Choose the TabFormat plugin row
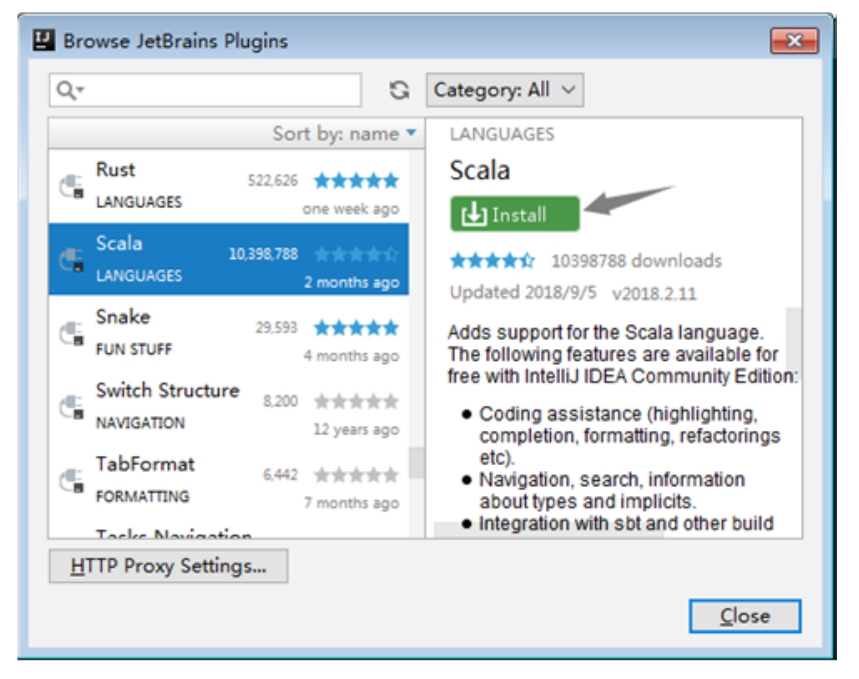859x679 pixels. click(228, 480)
